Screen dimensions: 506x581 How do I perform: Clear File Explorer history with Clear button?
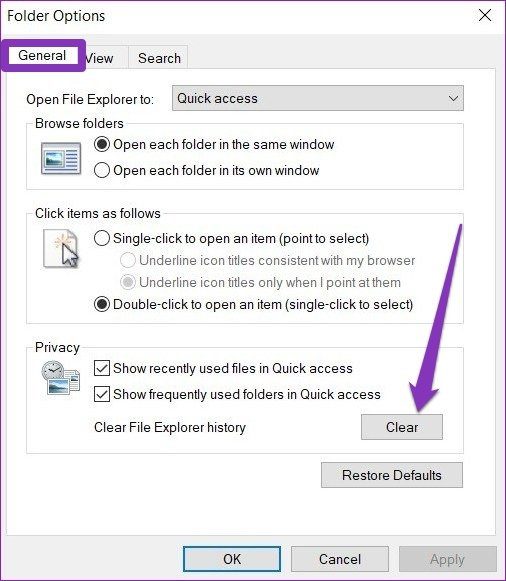402,427
